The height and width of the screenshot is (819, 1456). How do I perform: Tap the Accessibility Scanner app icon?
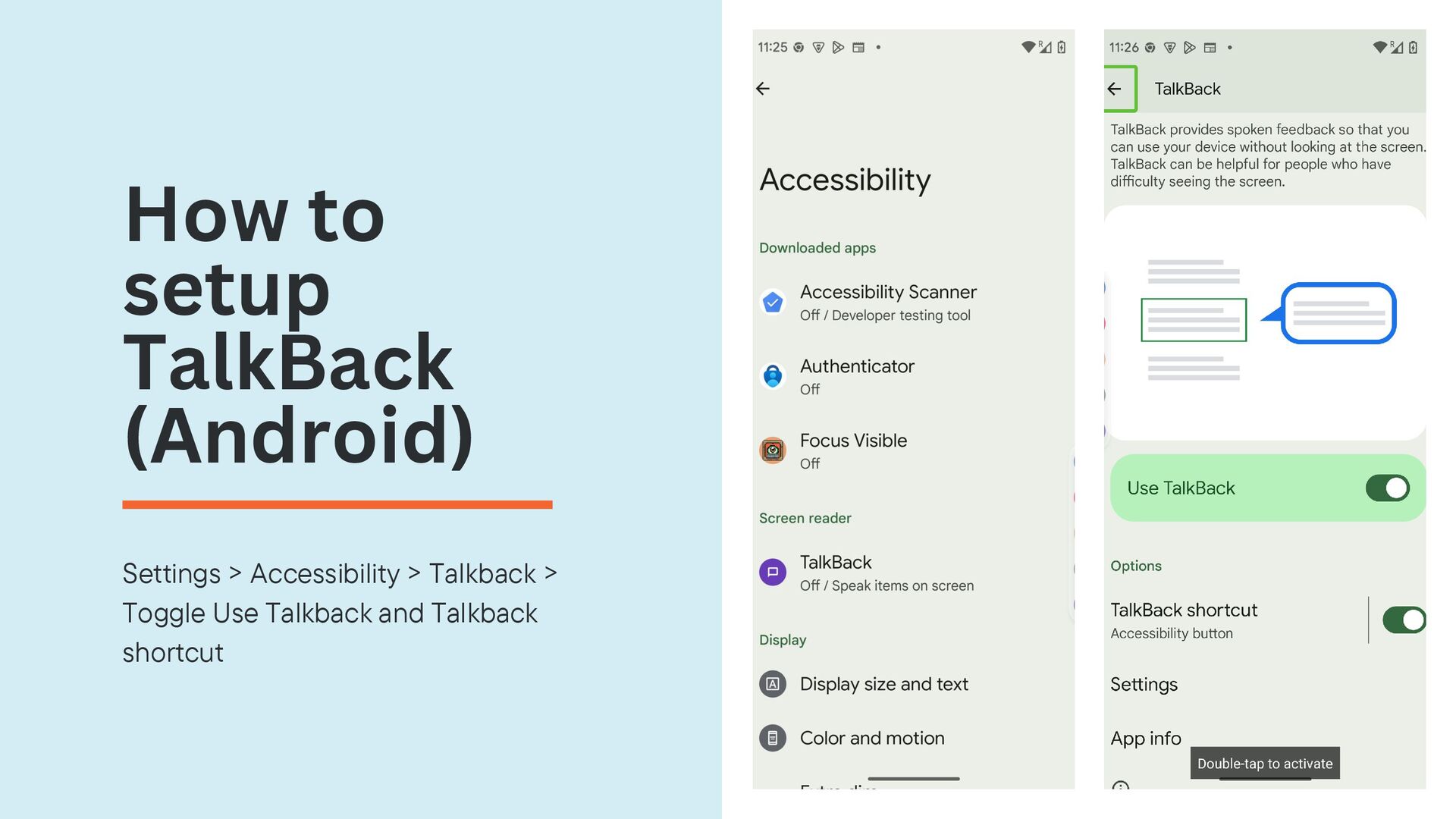(773, 303)
